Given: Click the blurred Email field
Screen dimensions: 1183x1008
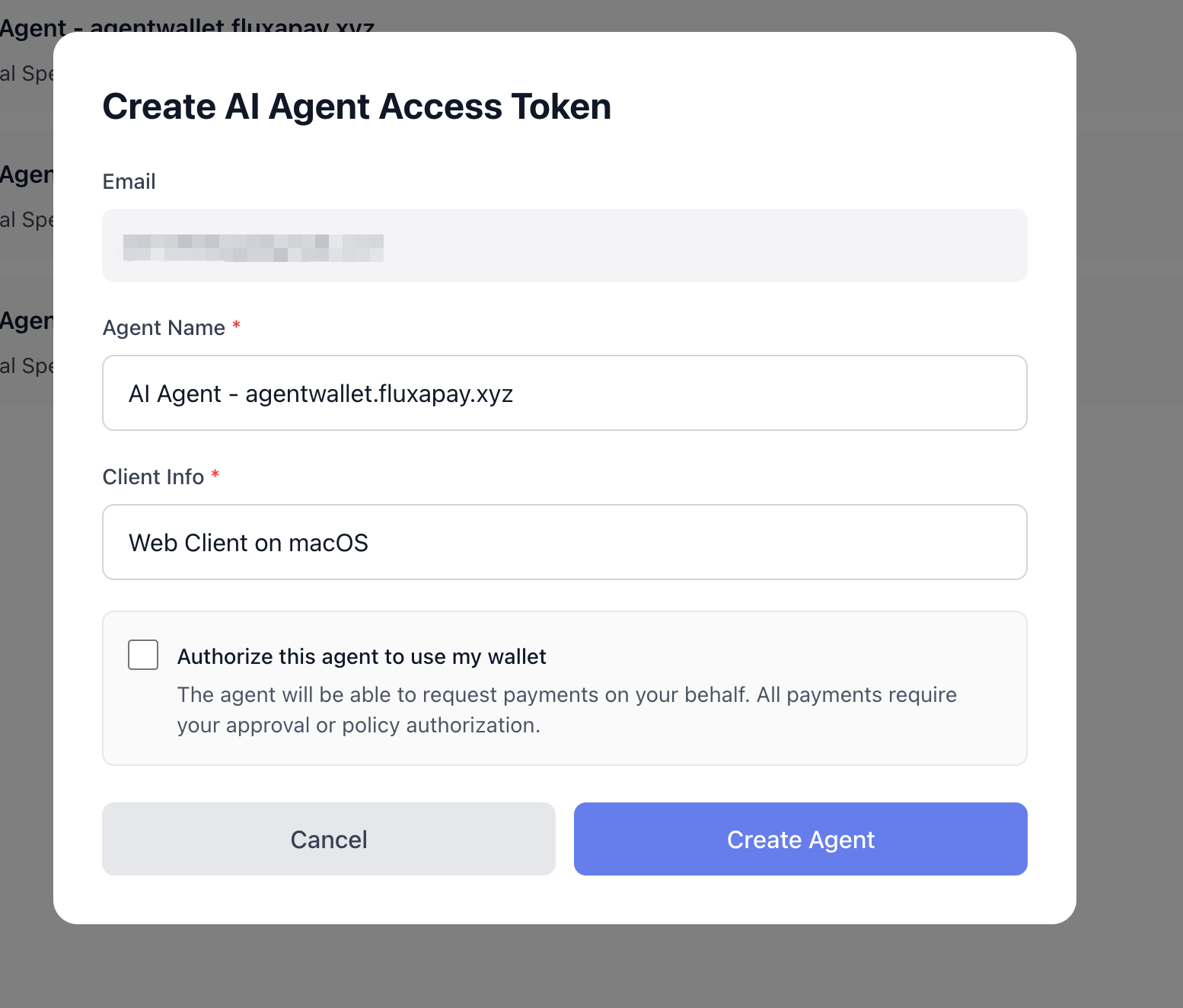Looking at the screenshot, I should [x=565, y=245].
